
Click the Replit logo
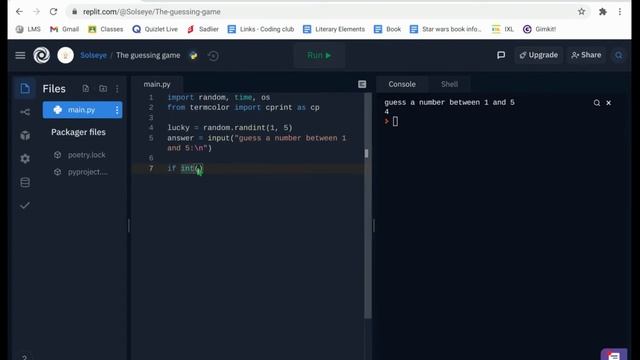point(42,55)
